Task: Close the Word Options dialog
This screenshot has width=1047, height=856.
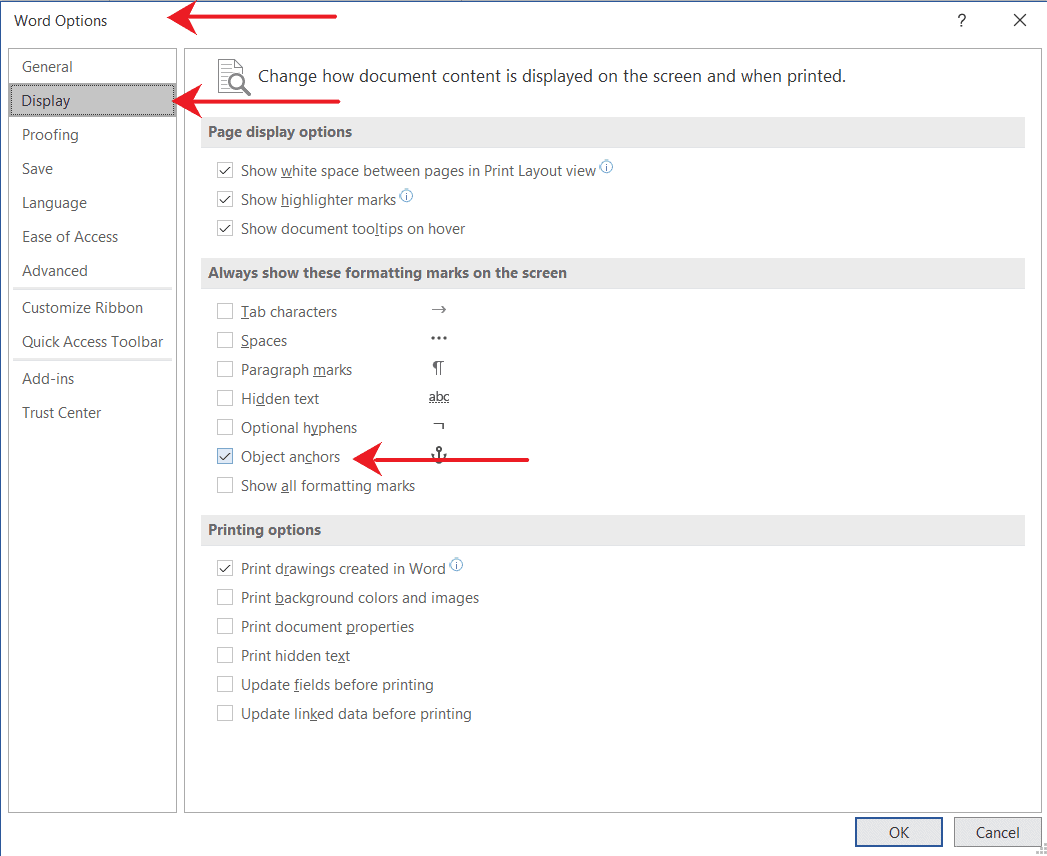Action: pyautogui.click(x=1020, y=21)
